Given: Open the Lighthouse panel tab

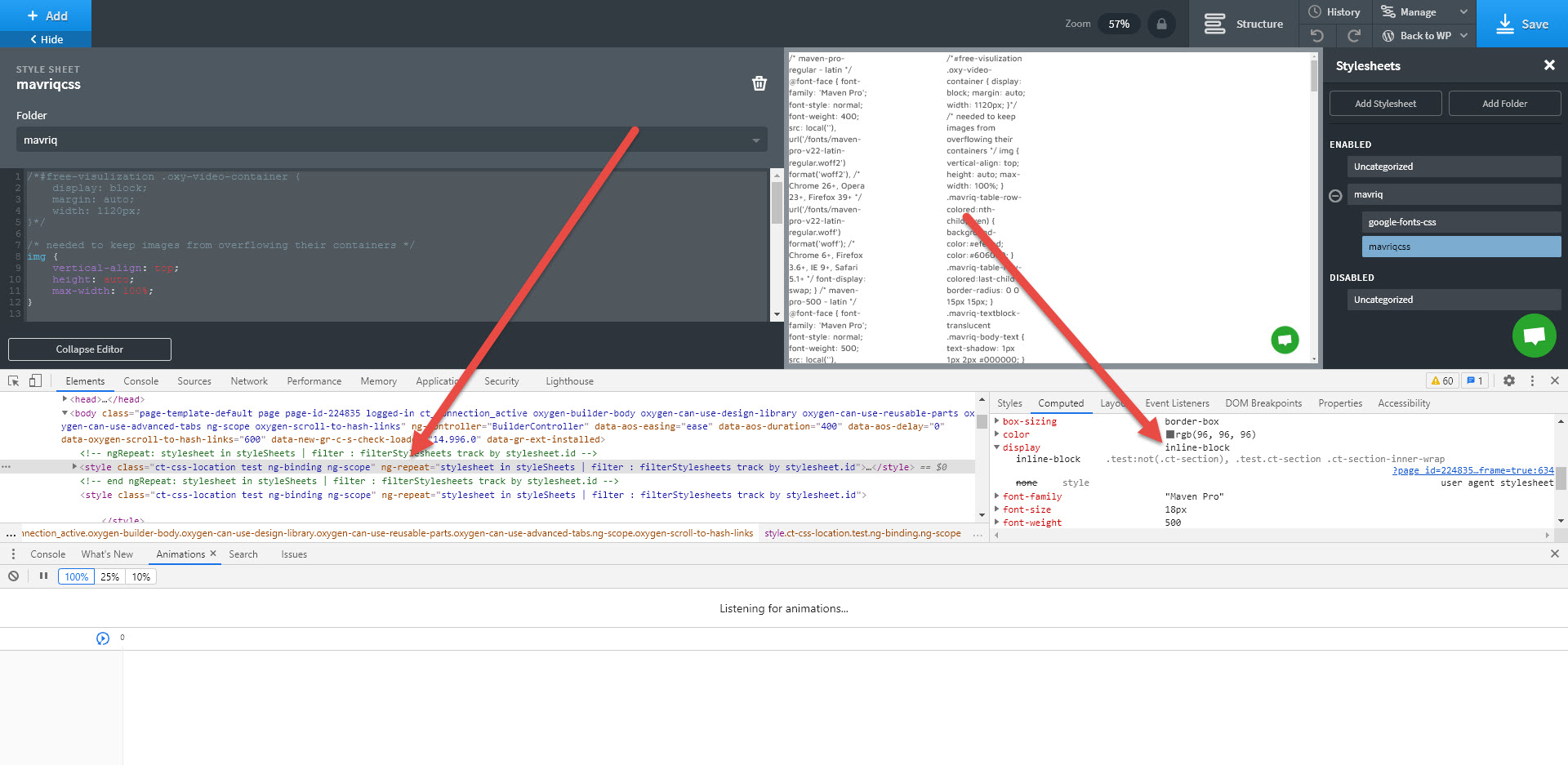Looking at the screenshot, I should [x=568, y=380].
